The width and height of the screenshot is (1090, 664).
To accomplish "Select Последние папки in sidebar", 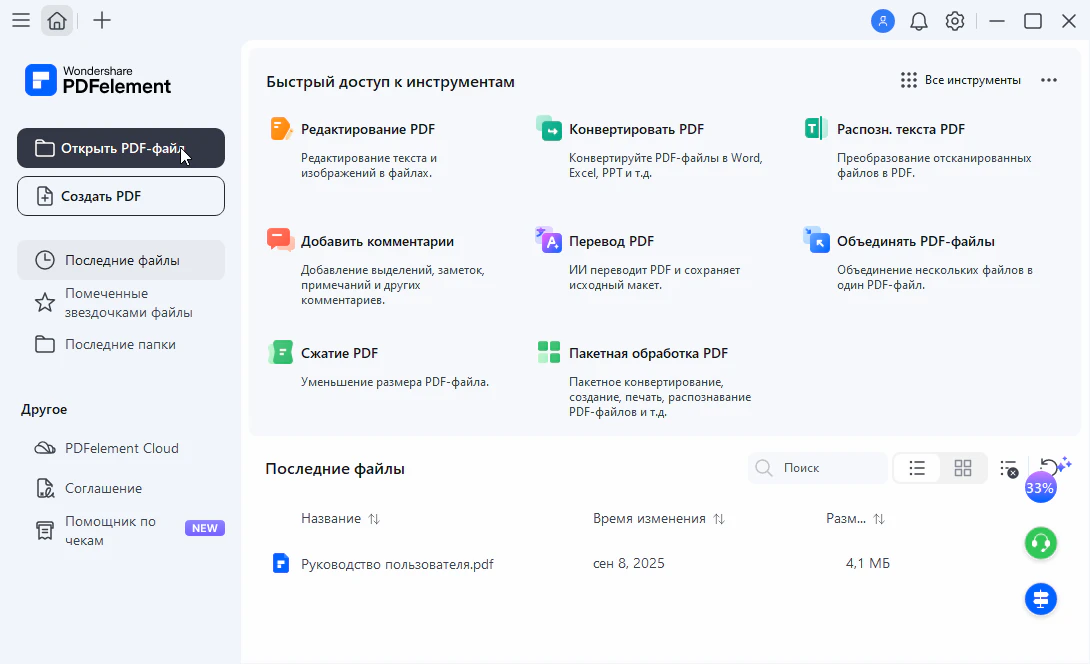I will pyautogui.click(x=121, y=344).
